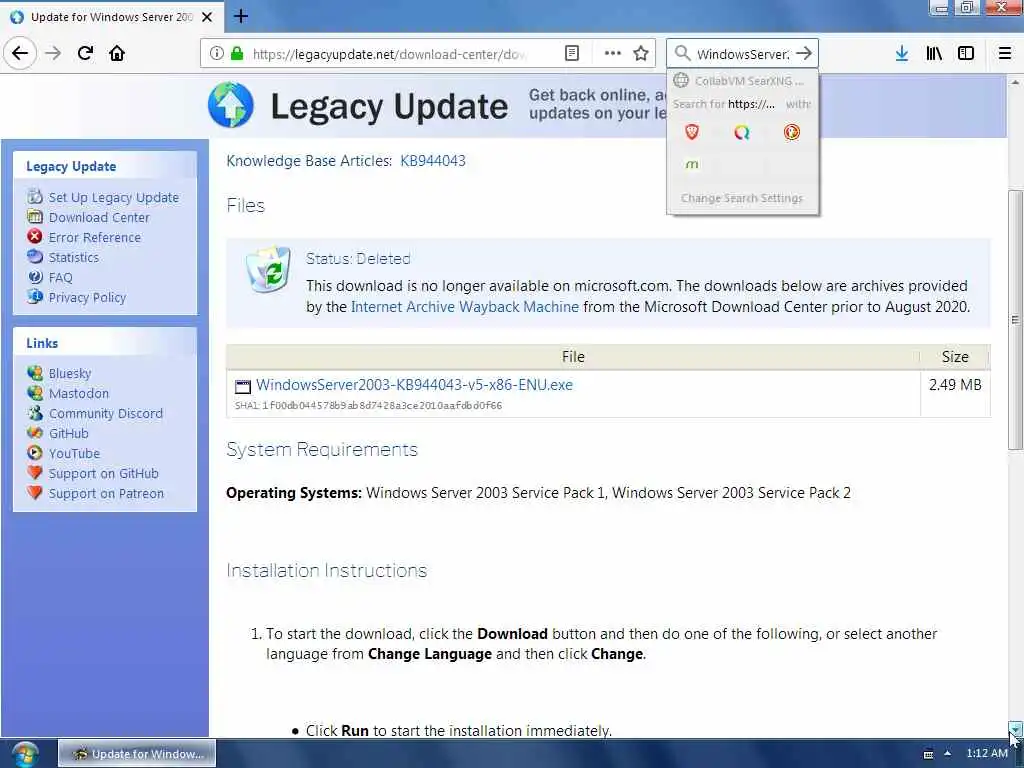This screenshot has width=1024, height=768.
Task: Open Set Up Legacy Update link
Action: tap(114, 197)
